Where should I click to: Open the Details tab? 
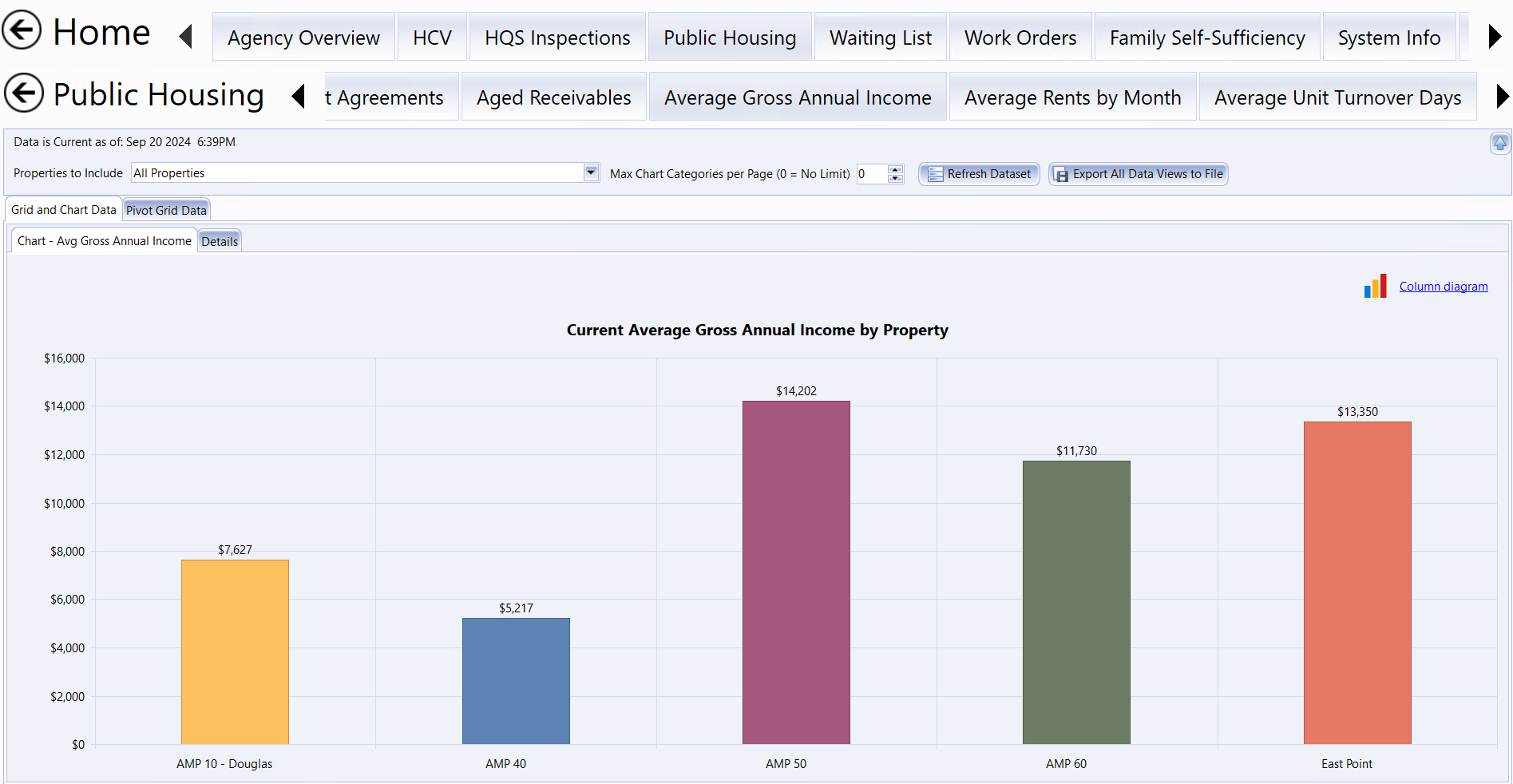click(220, 241)
